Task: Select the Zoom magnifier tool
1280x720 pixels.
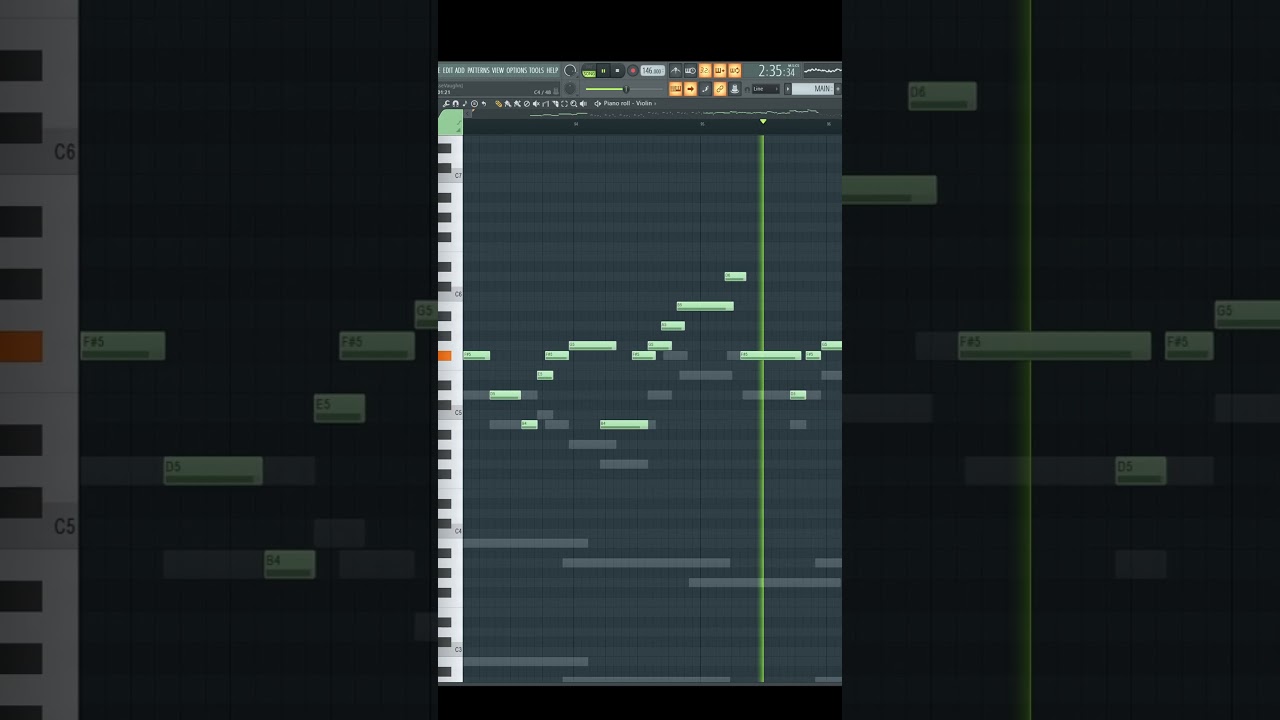Action: tap(574, 103)
